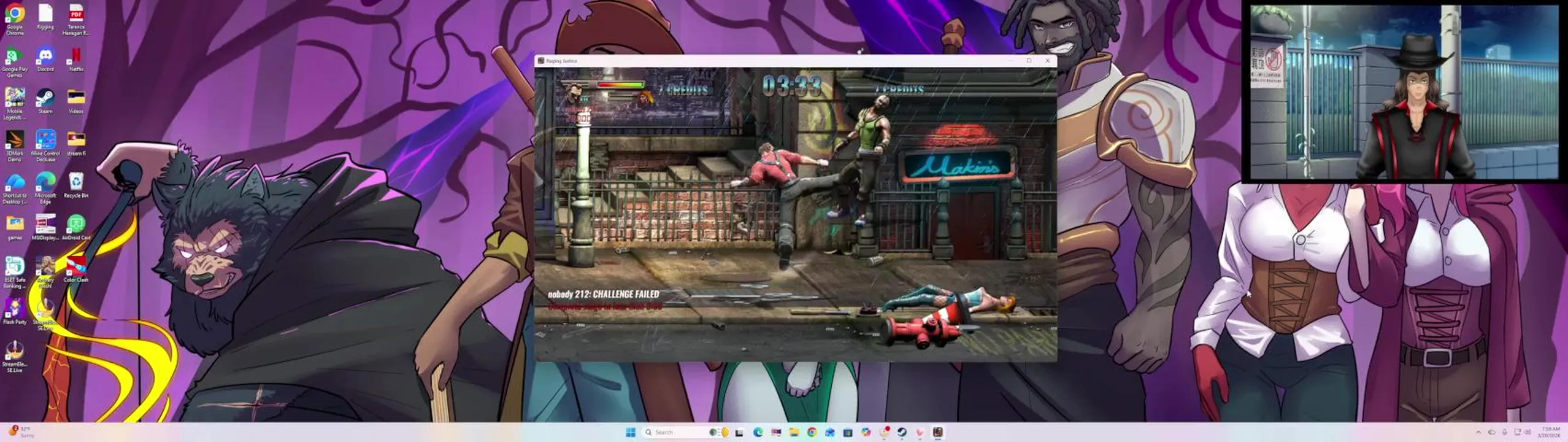Switch to Raging Justice taskbar icon
Image resolution: width=1568 pixels, height=442 pixels.
click(938, 432)
